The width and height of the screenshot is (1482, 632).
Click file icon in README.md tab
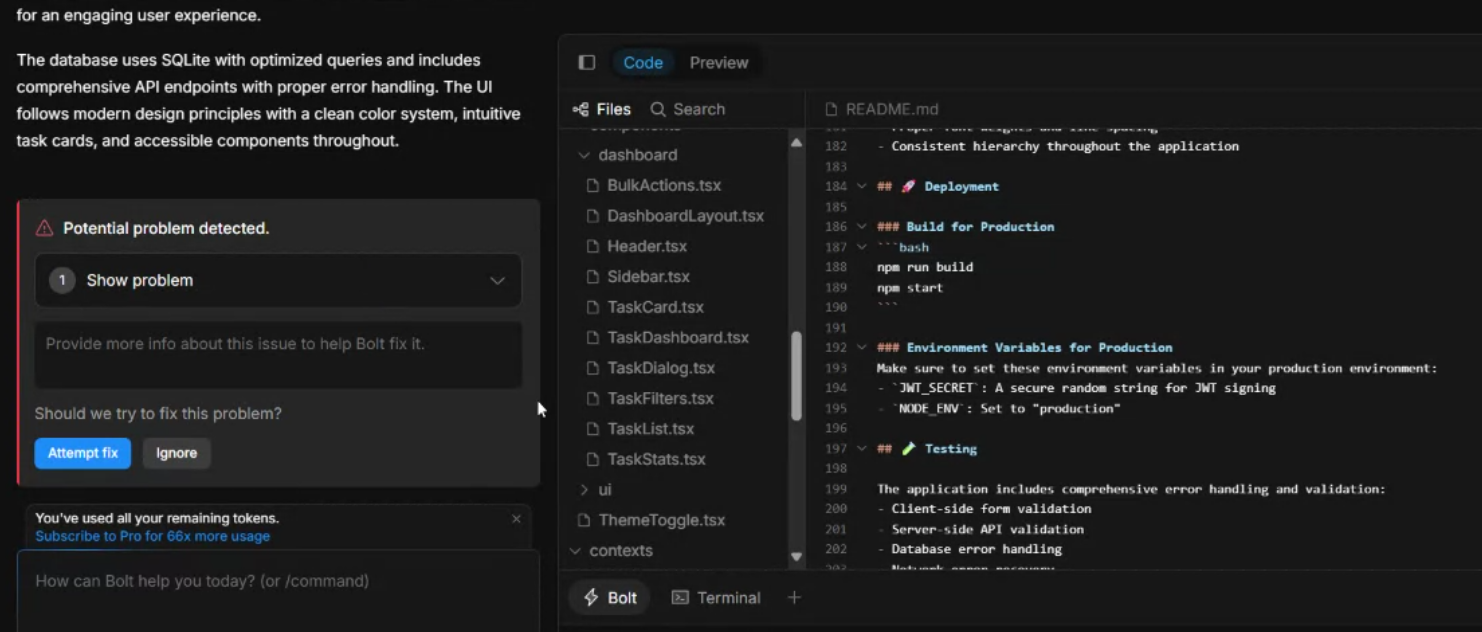(831, 109)
